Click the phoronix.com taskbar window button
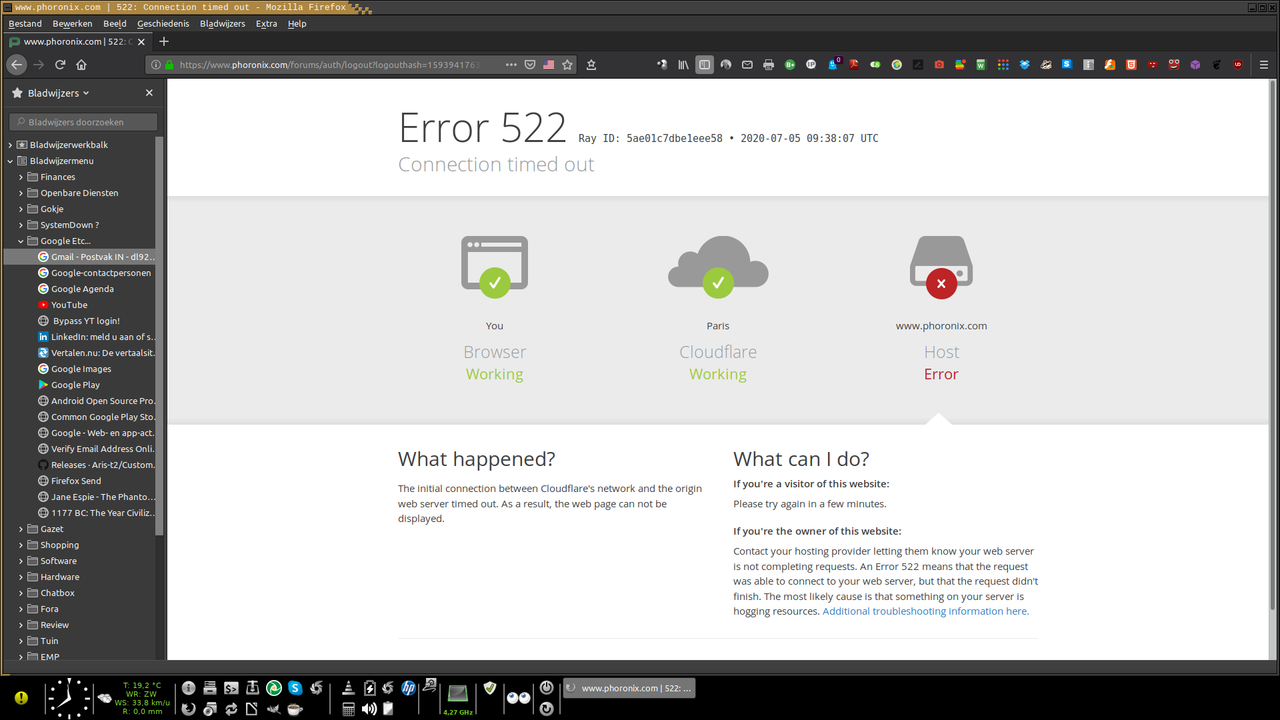Viewport: 1280px width, 720px height. (x=628, y=688)
